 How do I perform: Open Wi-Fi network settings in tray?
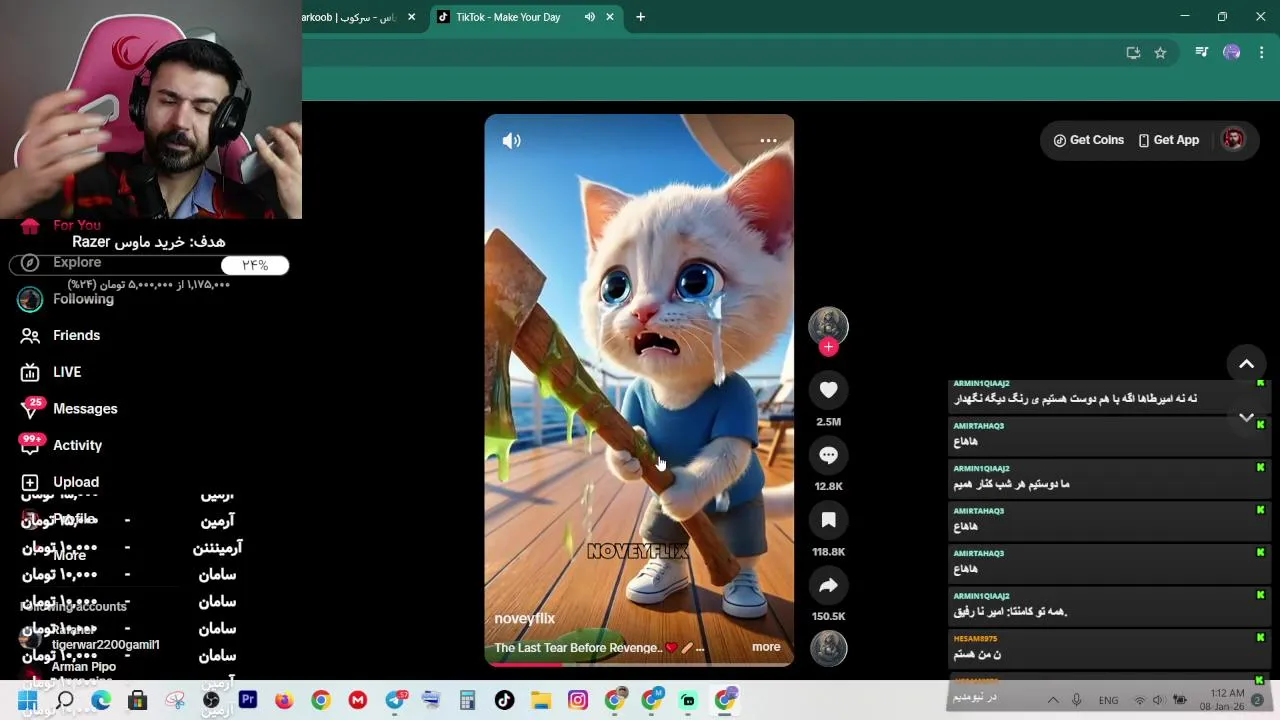(1139, 700)
